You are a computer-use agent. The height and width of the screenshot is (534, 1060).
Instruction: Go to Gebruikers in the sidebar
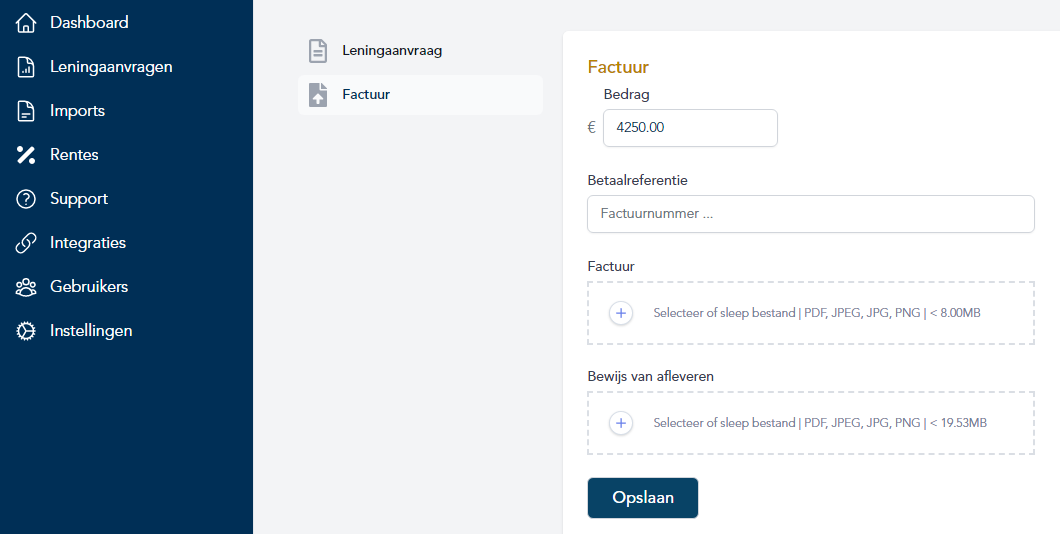pos(89,287)
